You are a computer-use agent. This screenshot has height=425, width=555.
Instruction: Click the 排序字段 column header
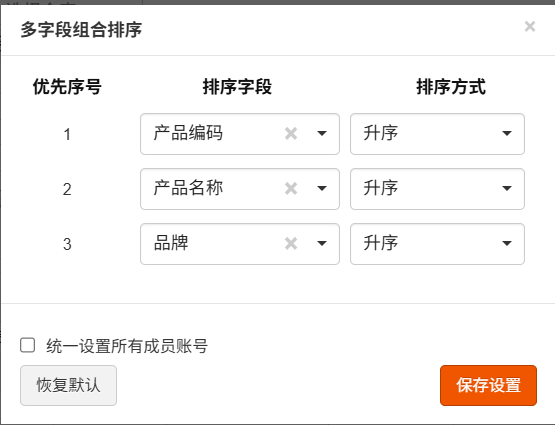[237, 87]
